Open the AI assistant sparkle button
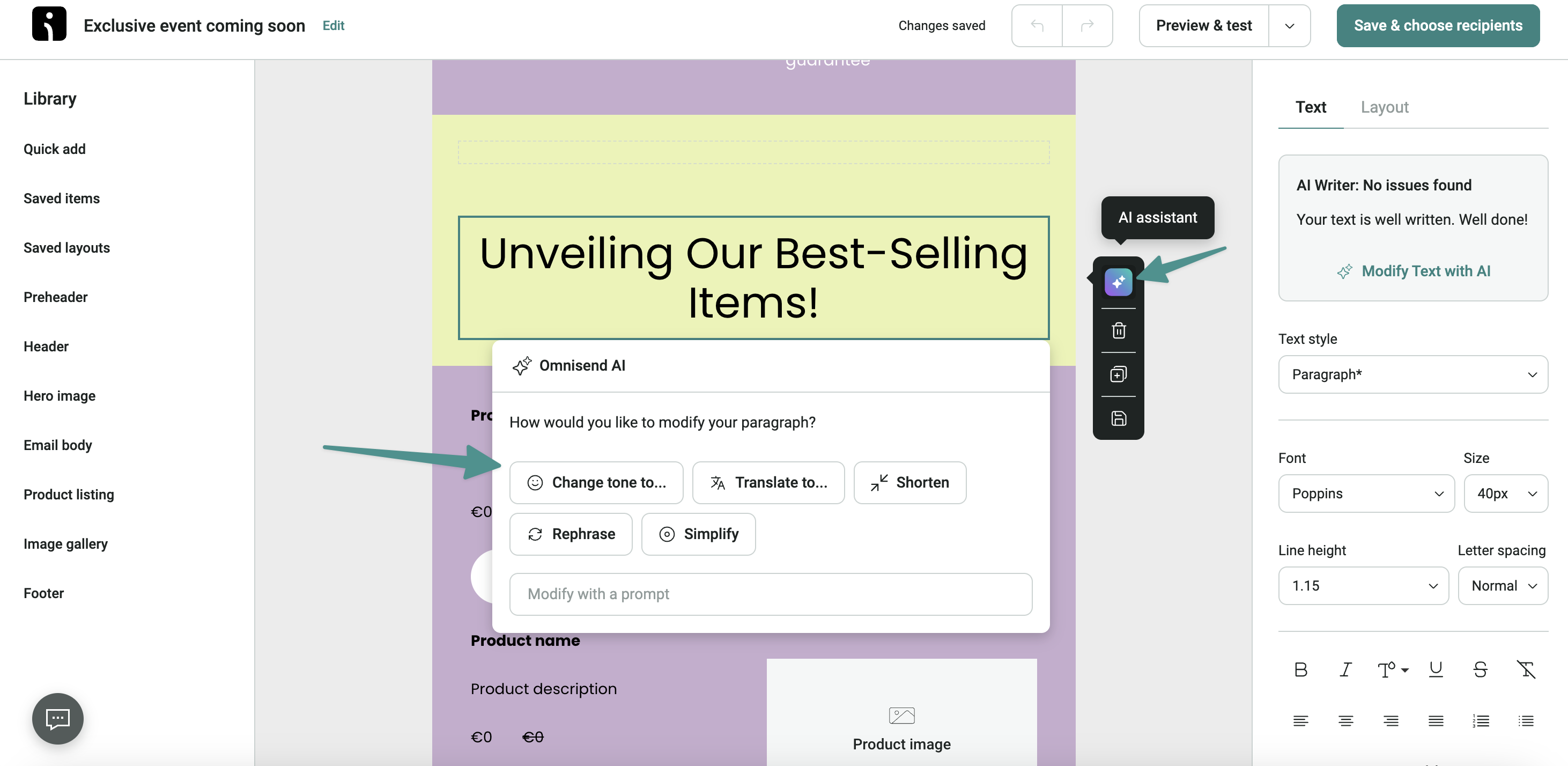The width and height of the screenshot is (1568, 766). click(x=1118, y=282)
